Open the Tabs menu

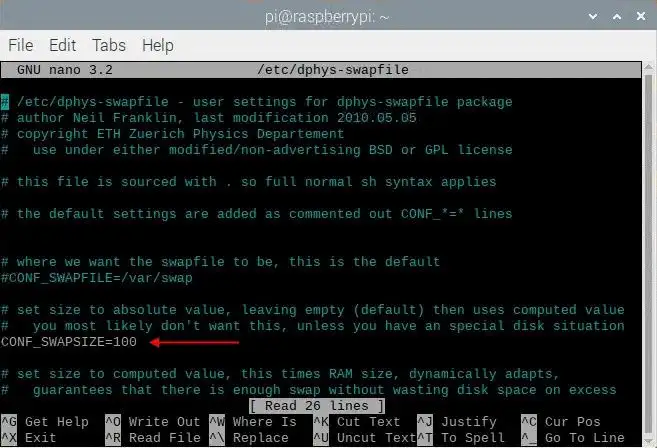109,45
